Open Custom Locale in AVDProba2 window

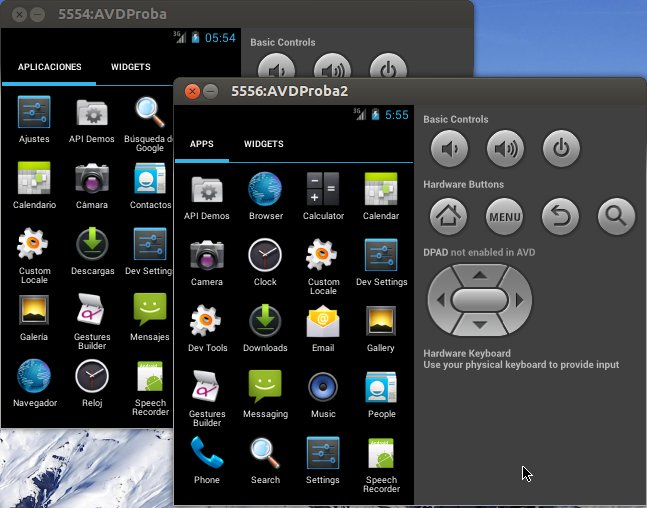pos(323,267)
